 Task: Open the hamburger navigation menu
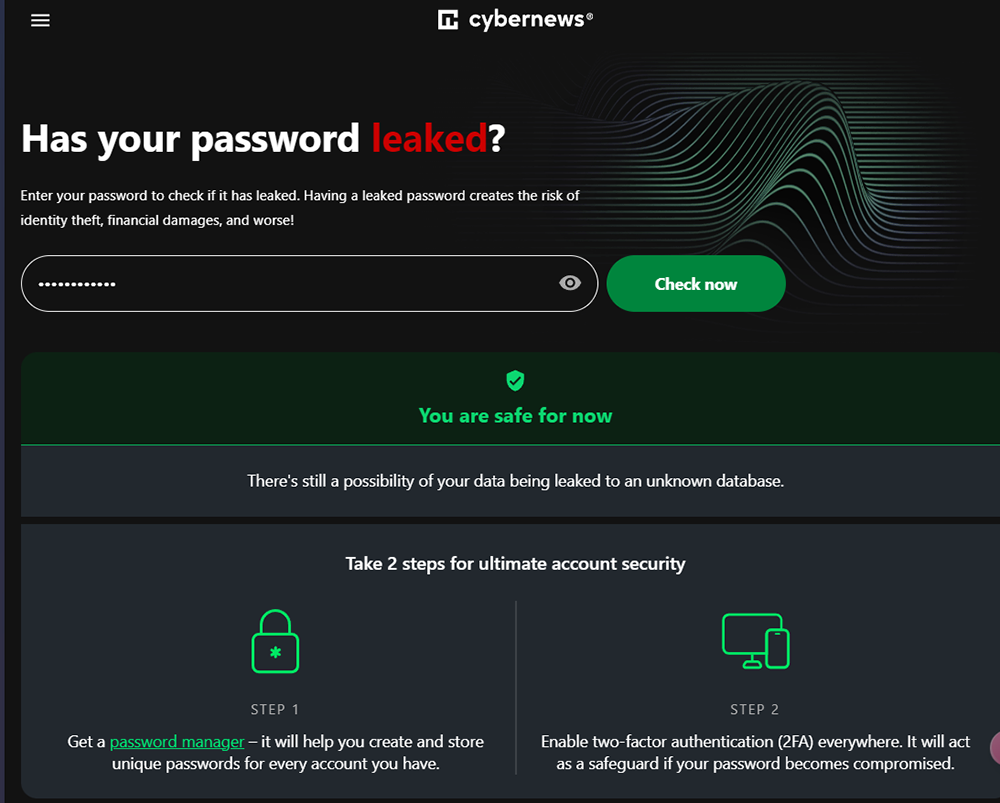(40, 20)
